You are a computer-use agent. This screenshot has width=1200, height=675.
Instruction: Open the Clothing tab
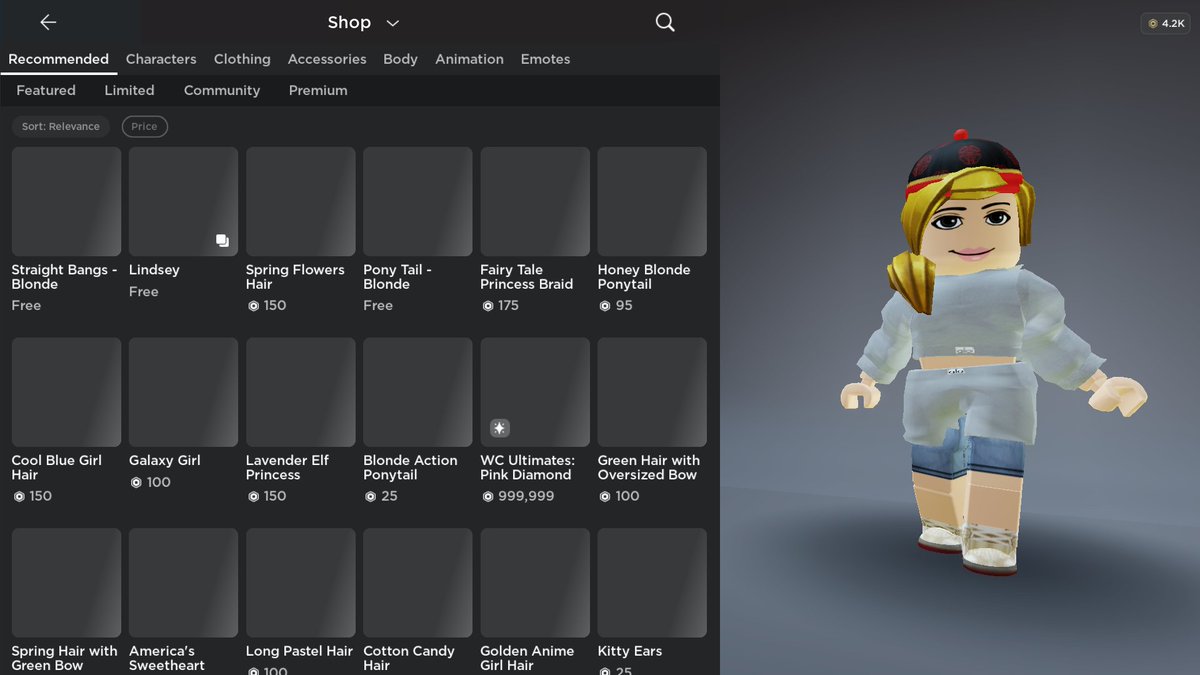pyautogui.click(x=242, y=59)
